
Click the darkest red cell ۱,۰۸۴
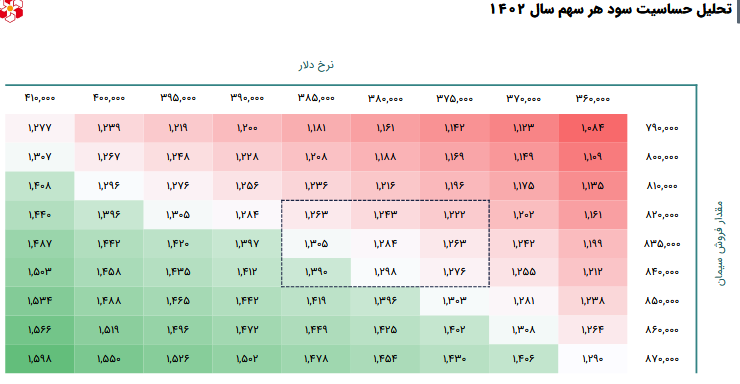coord(593,128)
